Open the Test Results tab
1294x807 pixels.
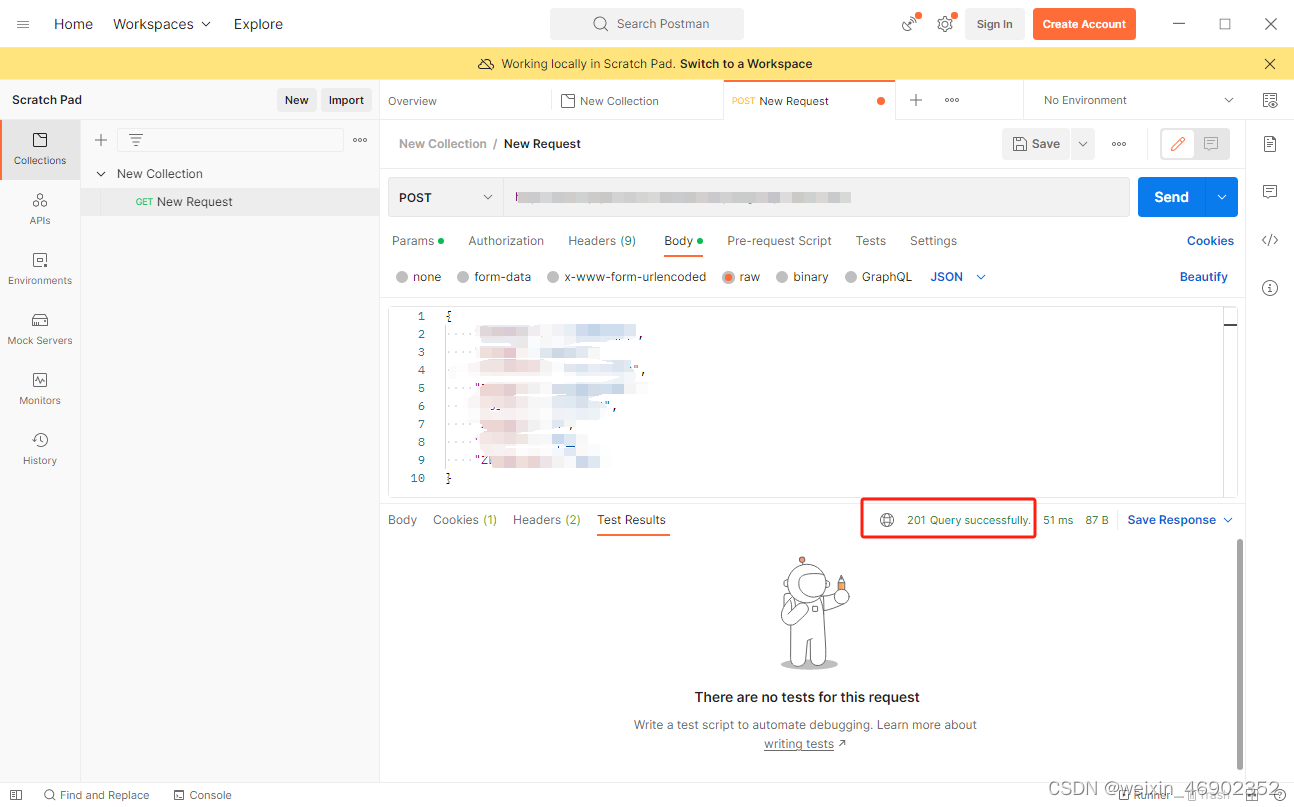632,519
